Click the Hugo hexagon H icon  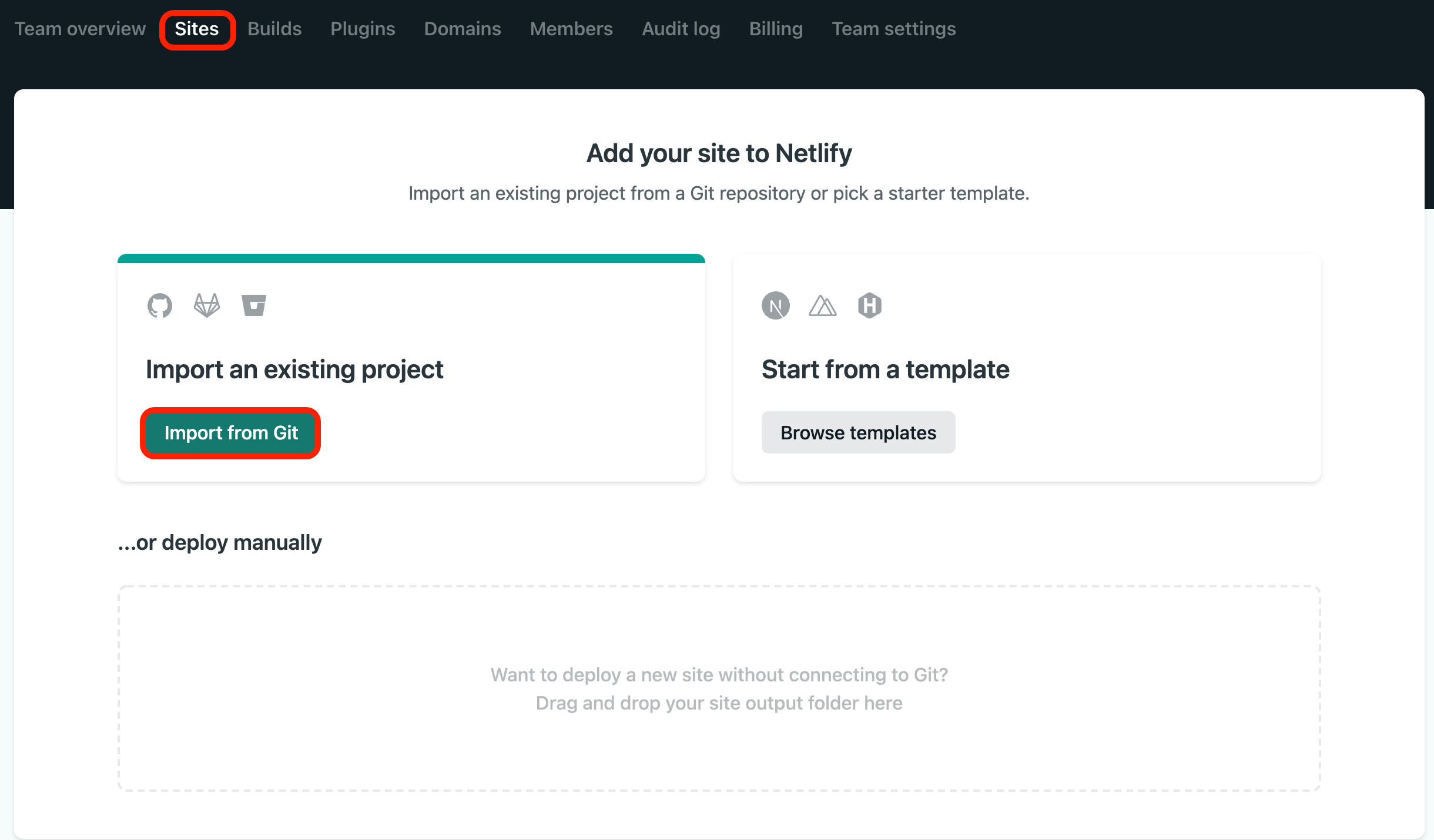pyautogui.click(x=869, y=305)
